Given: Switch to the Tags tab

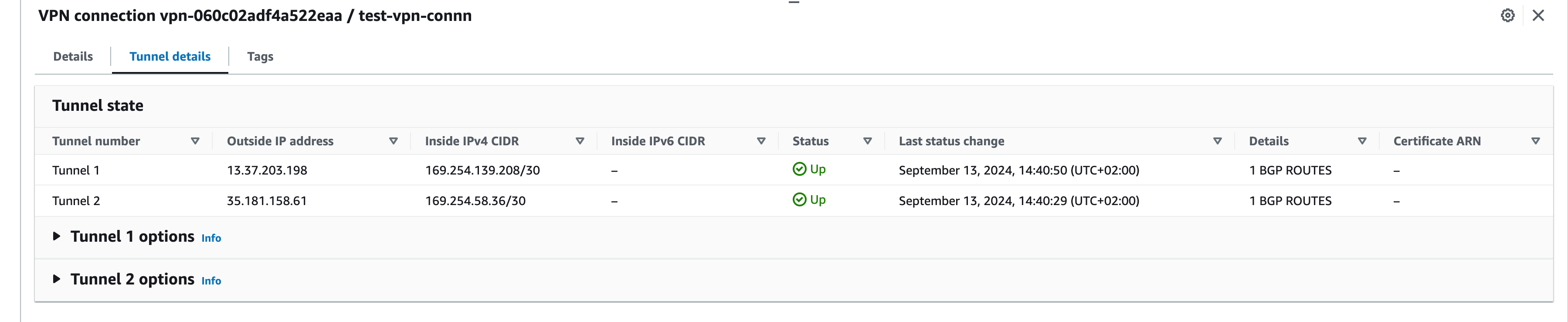Looking at the screenshot, I should tap(260, 56).
